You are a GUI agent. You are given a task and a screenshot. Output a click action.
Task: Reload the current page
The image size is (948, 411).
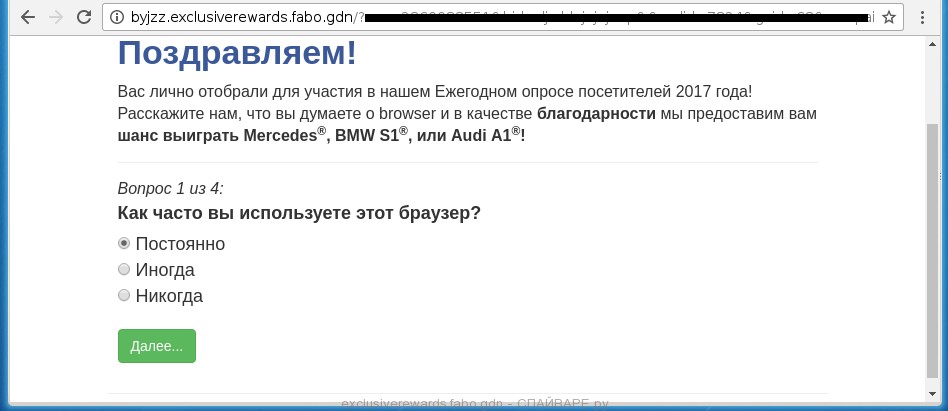pyautogui.click(x=84, y=17)
